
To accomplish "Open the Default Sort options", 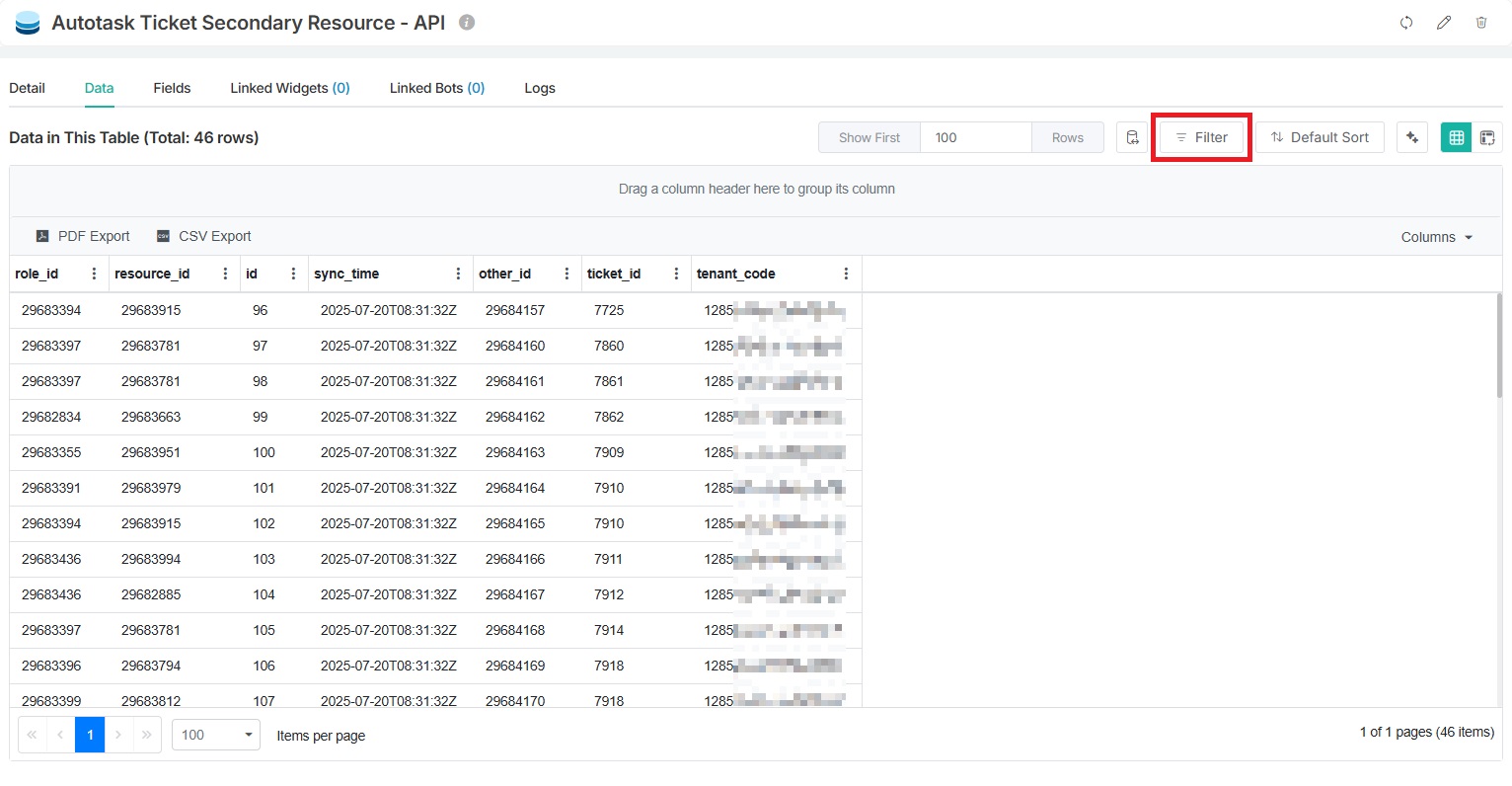I will (1320, 137).
